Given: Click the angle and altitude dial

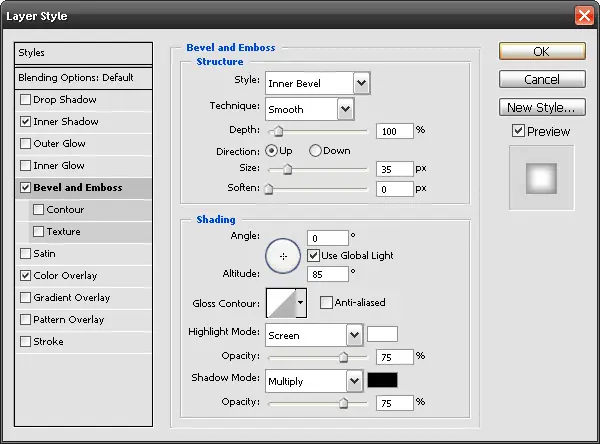Looking at the screenshot, I should click(x=283, y=256).
